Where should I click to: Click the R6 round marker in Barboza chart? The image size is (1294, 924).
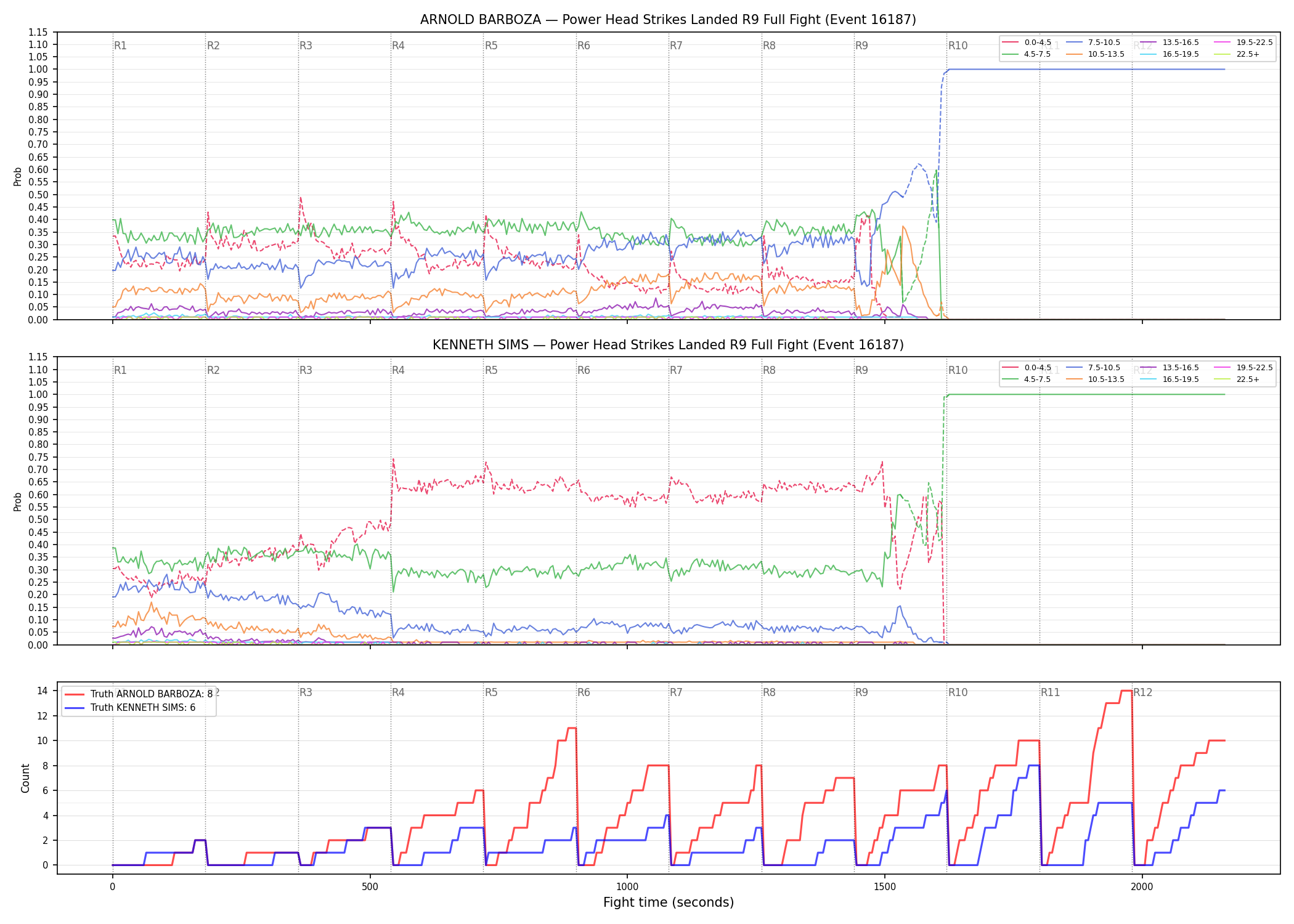point(584,46)
